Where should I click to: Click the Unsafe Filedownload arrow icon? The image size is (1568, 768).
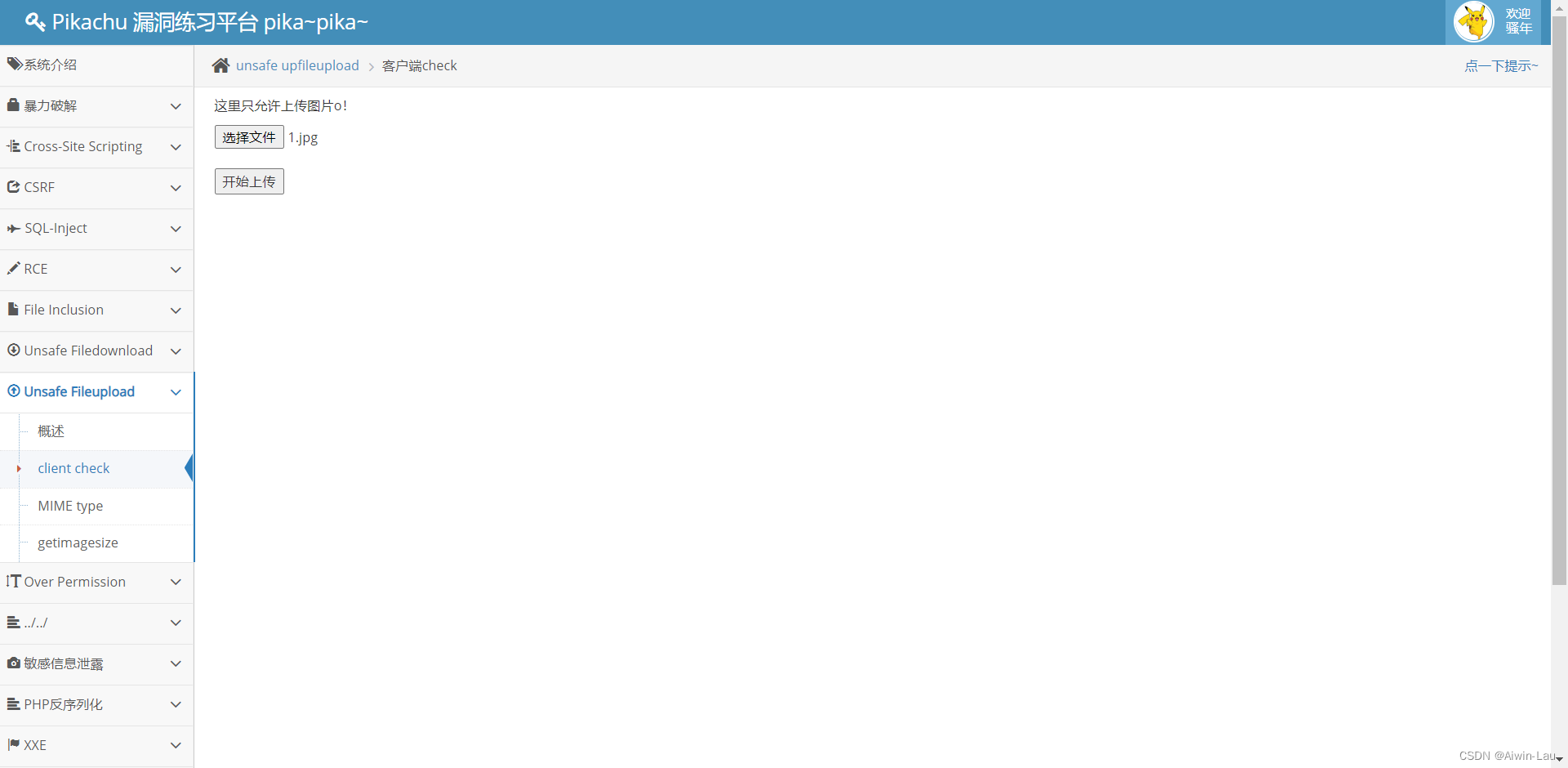click(13, 350)
